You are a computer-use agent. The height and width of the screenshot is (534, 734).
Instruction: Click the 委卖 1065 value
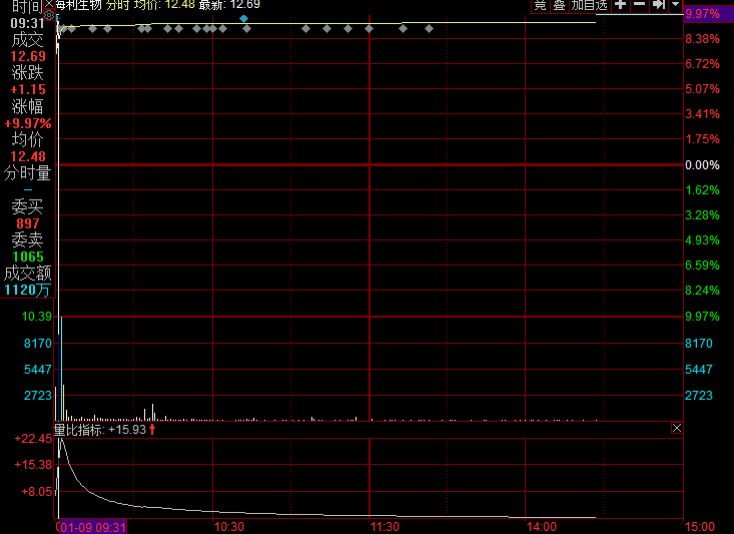pyautogui.click(x=28, y=256)
